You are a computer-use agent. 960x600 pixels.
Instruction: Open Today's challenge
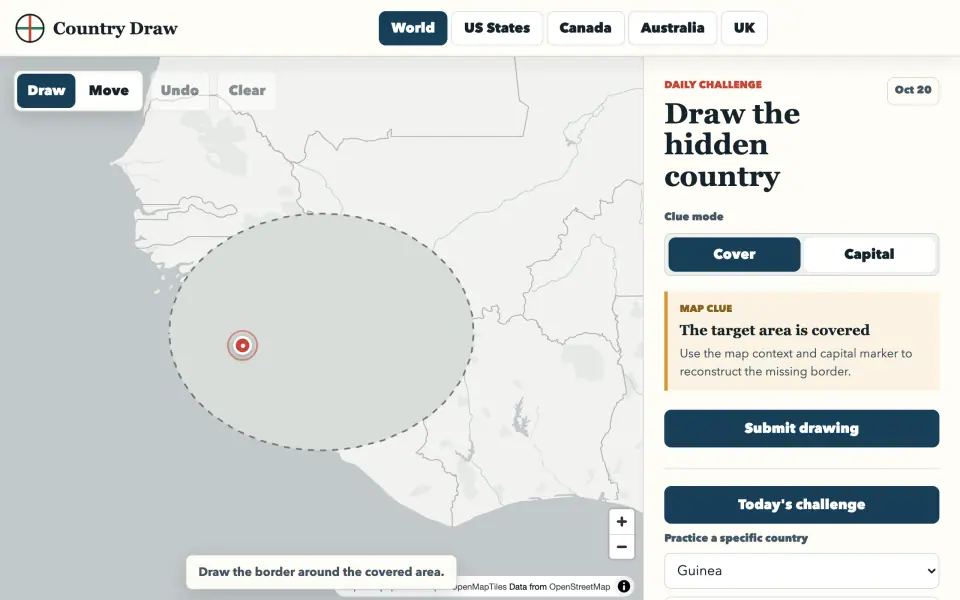[x=801, y=504]
